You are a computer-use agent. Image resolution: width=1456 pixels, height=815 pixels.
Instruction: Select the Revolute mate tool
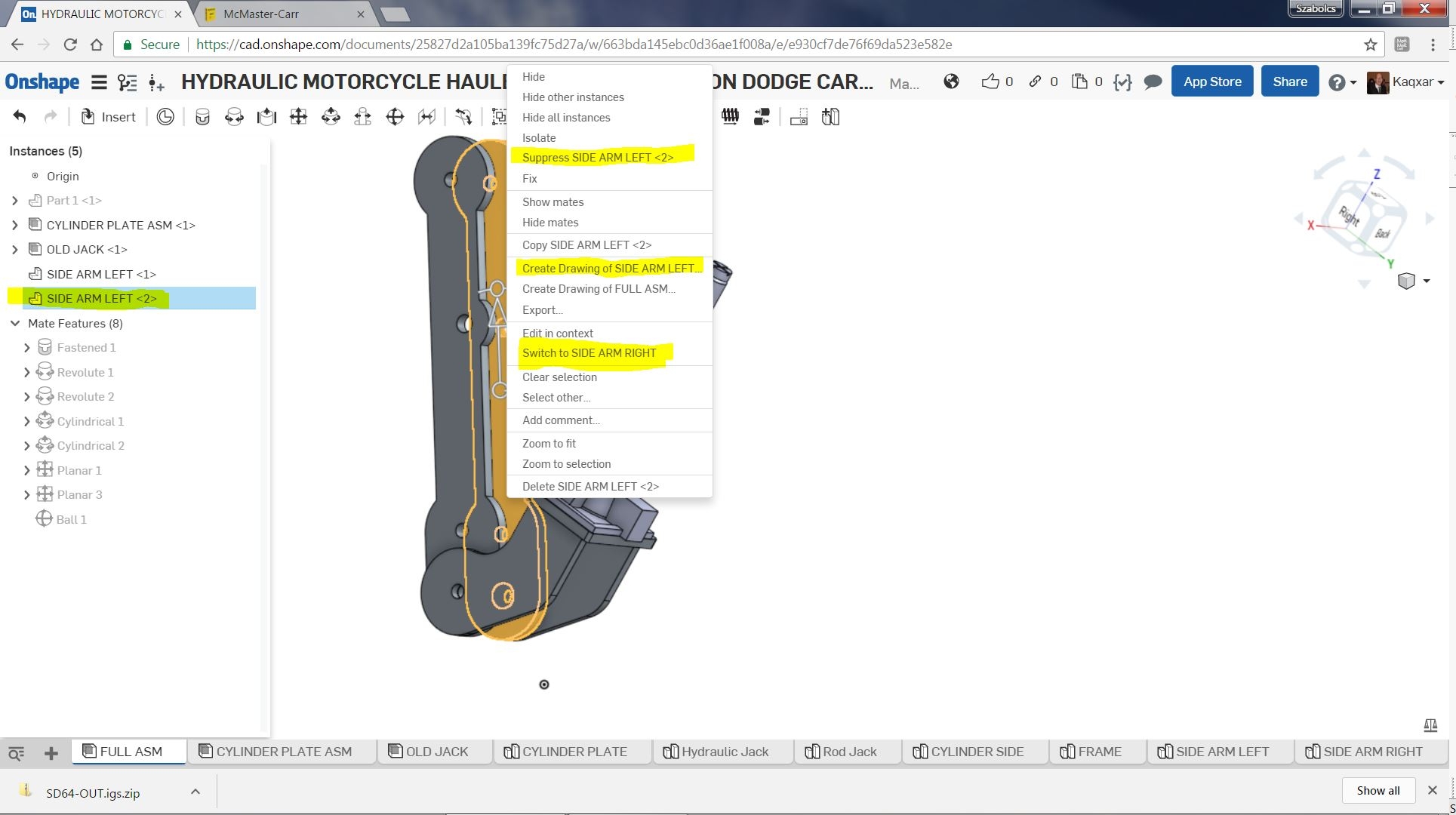(x=234, y=117)
